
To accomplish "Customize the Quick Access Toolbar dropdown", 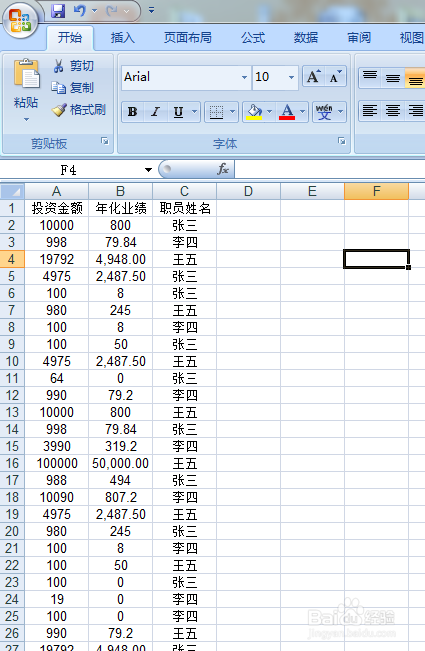I will pyautogui.click(x=151, y=11).
